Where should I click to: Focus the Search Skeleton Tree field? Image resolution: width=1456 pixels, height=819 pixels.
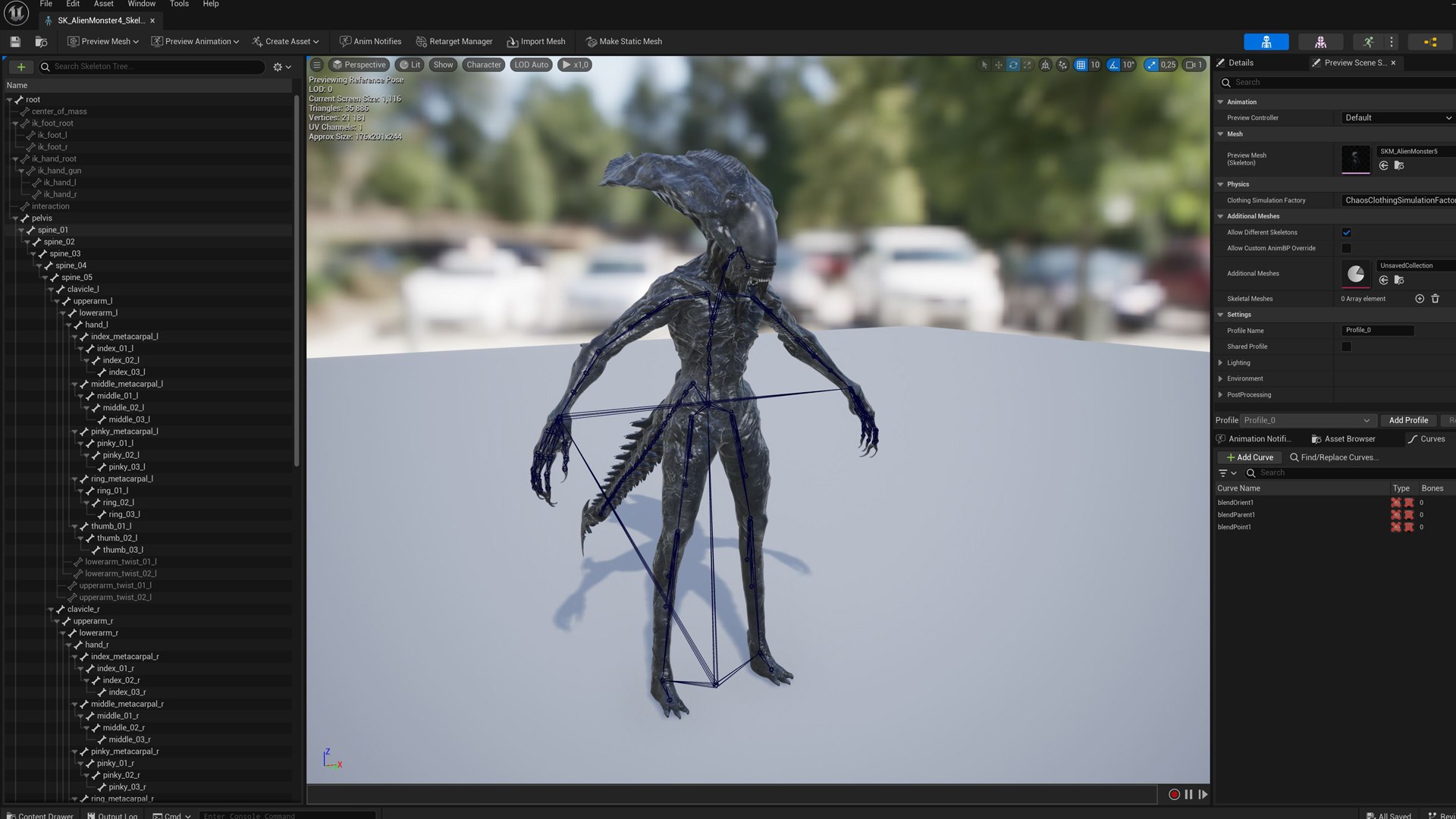click(152, 67)
